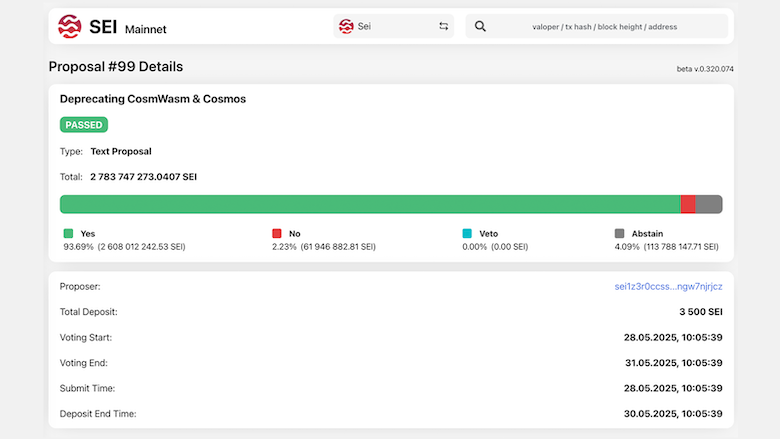Click the SEI logo in the header
780x439 pixels.
pos(70,26)
